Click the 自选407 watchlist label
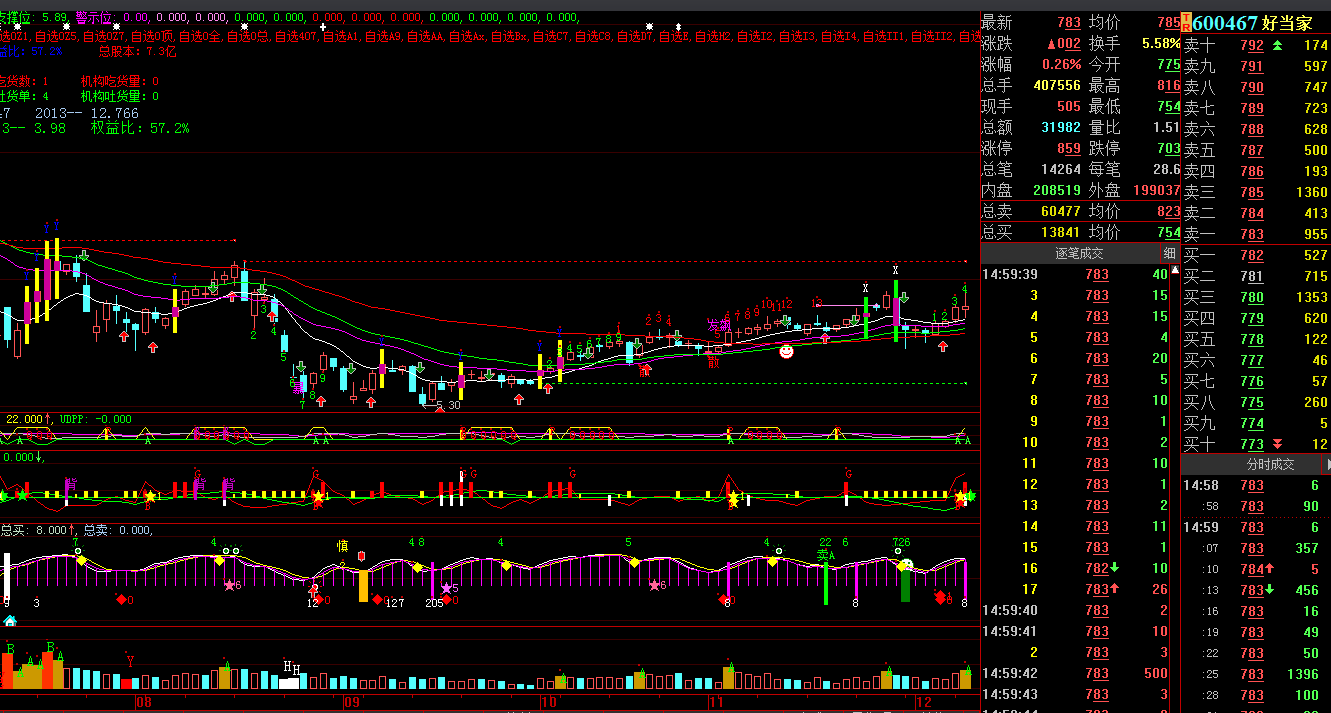 coord(296,37)
